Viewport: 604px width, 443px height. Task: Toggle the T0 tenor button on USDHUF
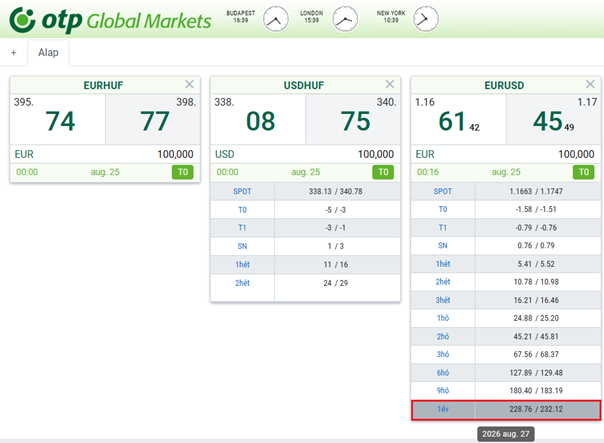383,172
